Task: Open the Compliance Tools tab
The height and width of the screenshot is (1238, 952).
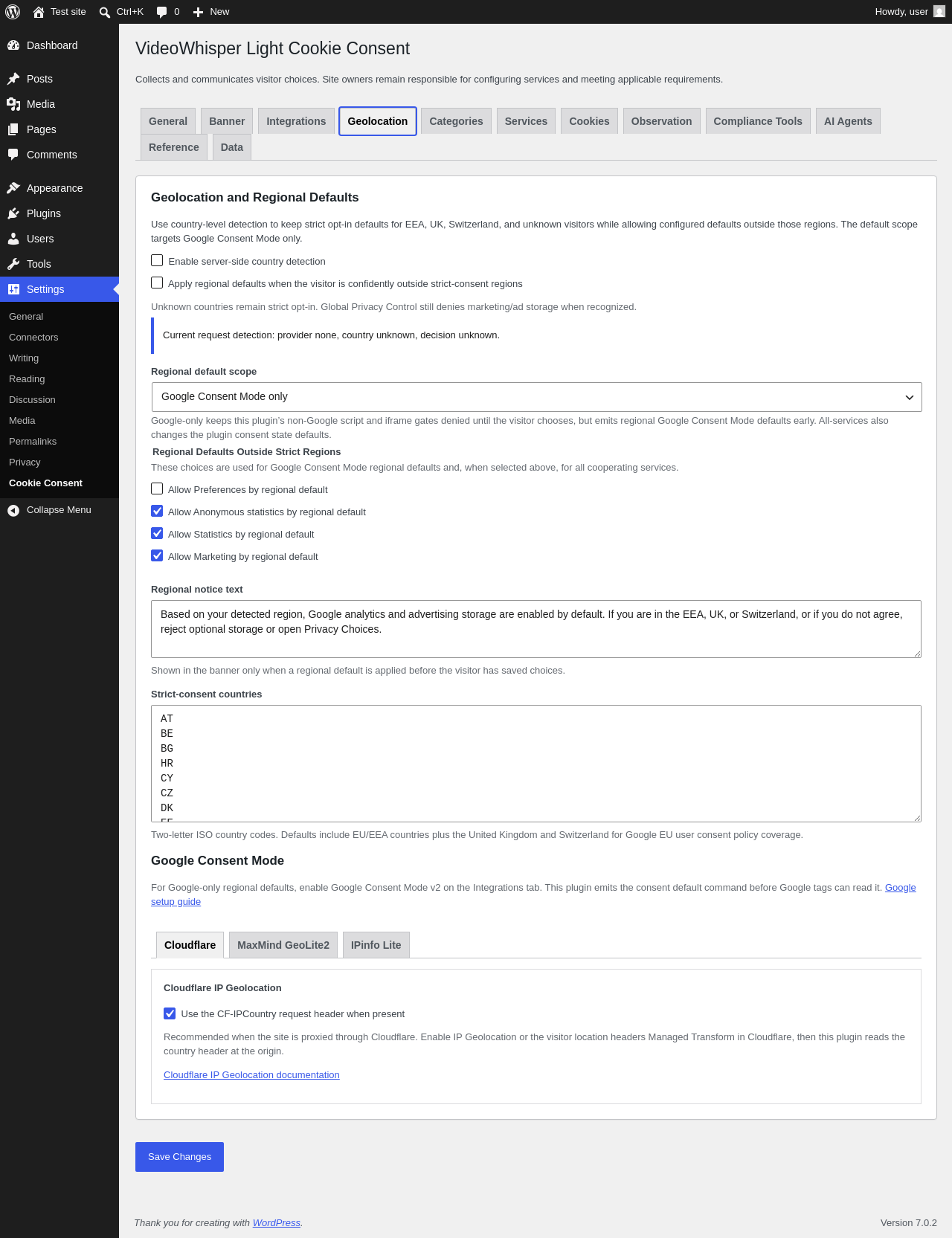Action: click(x=758, y=121)
